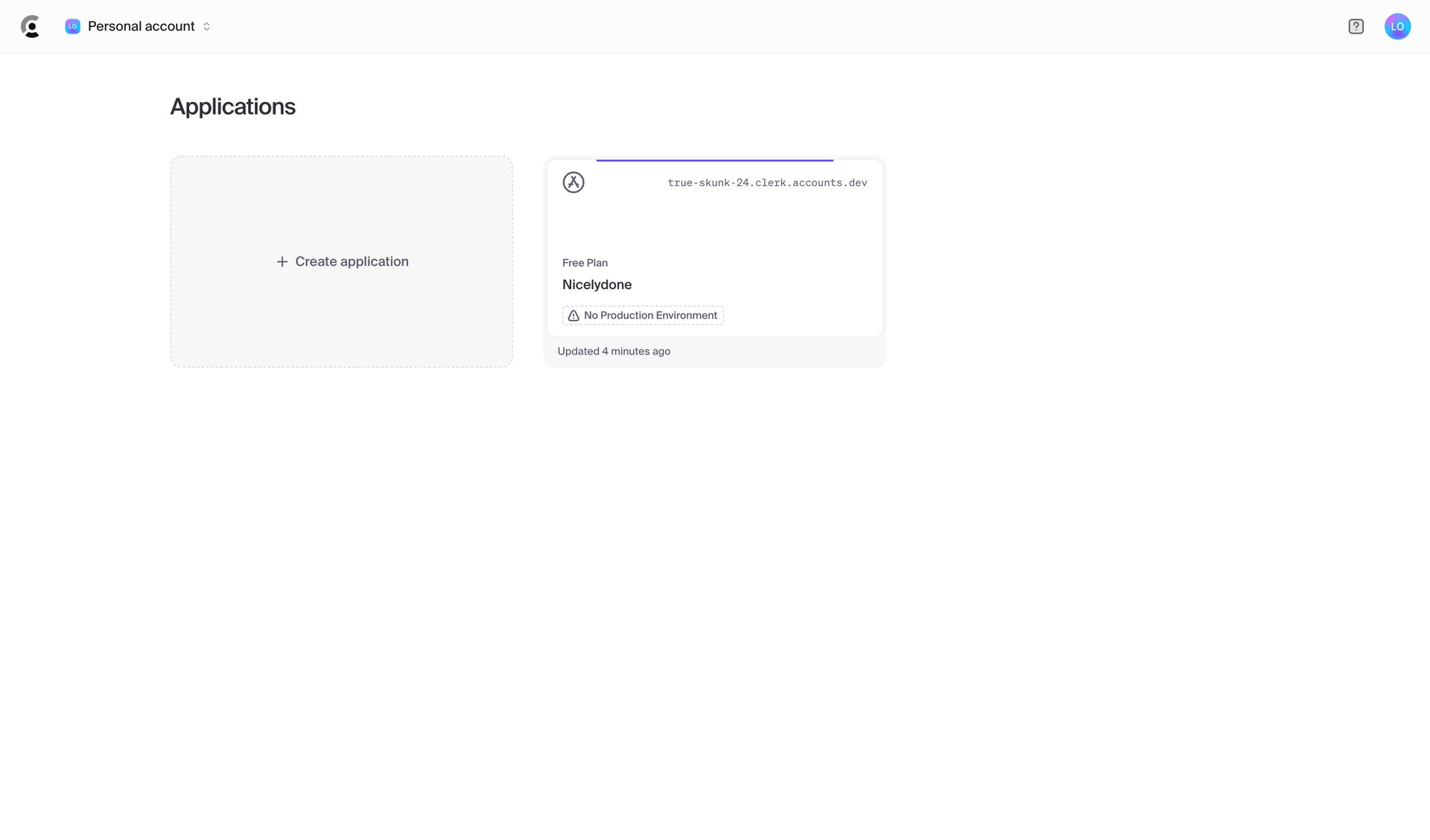
Task: Open account options via the avatar dropdown
Action: tap(1398, 26)
